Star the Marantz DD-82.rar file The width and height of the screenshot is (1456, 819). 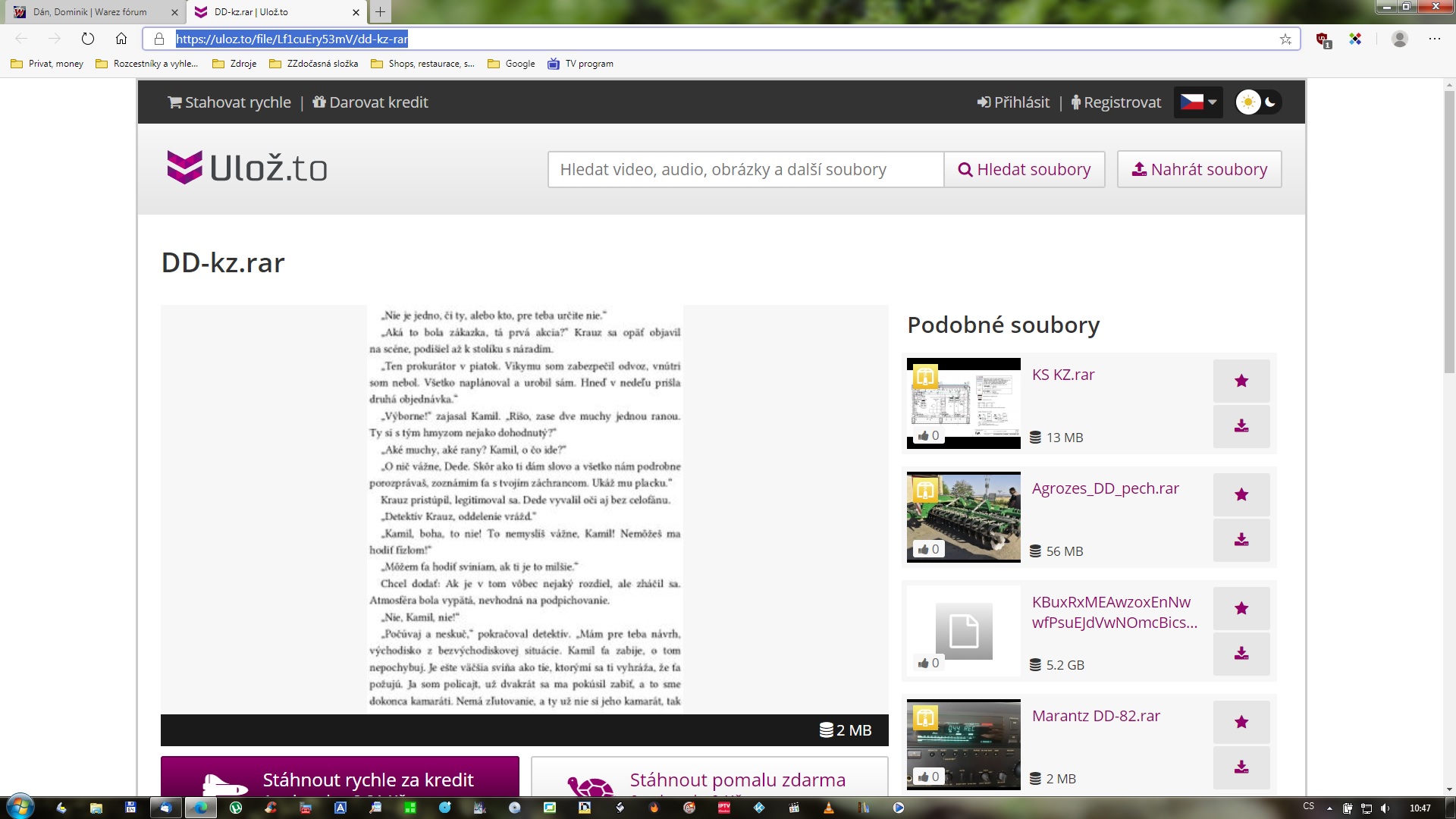click(1241, 722)
